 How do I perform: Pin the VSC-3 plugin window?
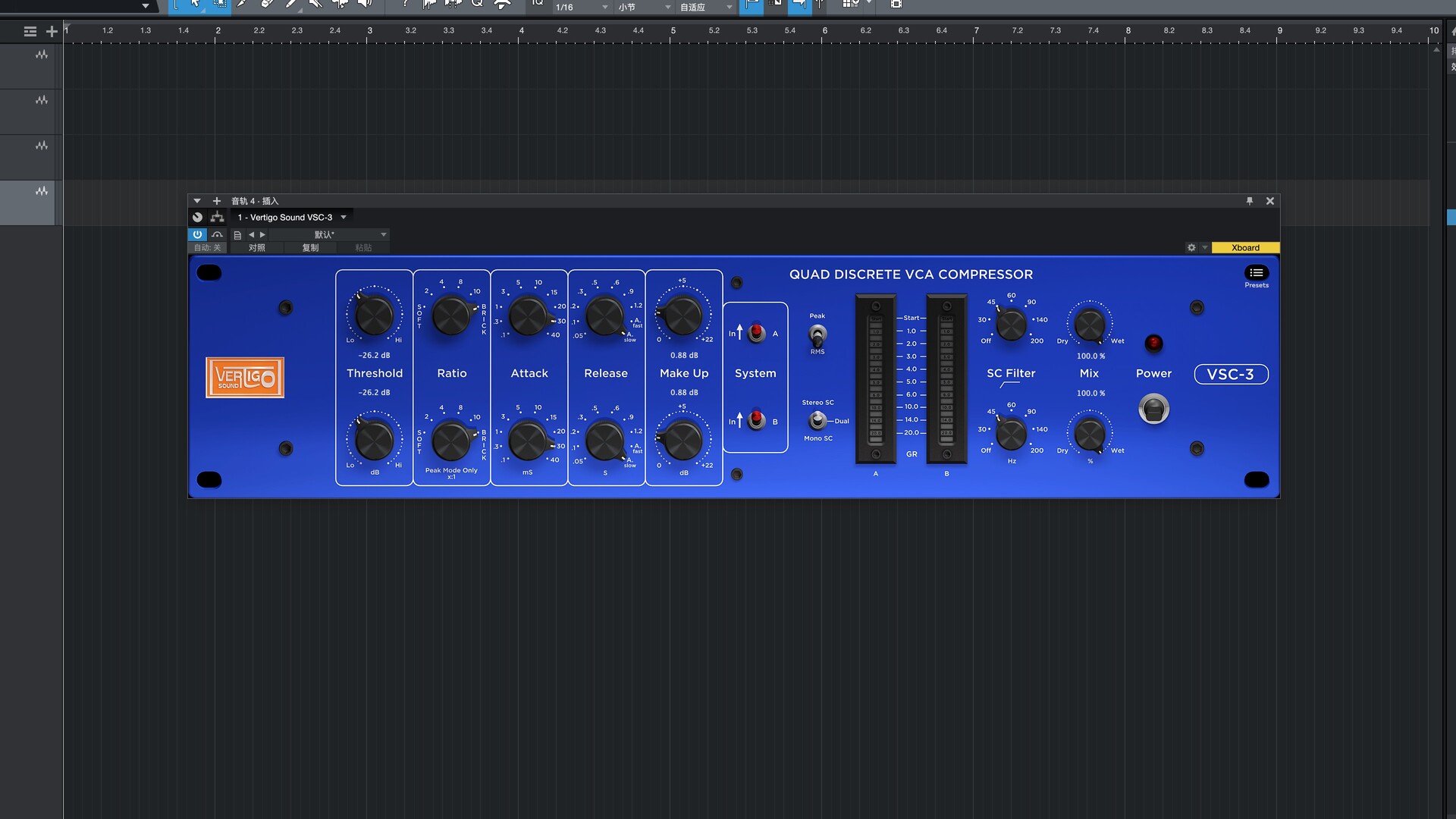tap(1250, 201)
